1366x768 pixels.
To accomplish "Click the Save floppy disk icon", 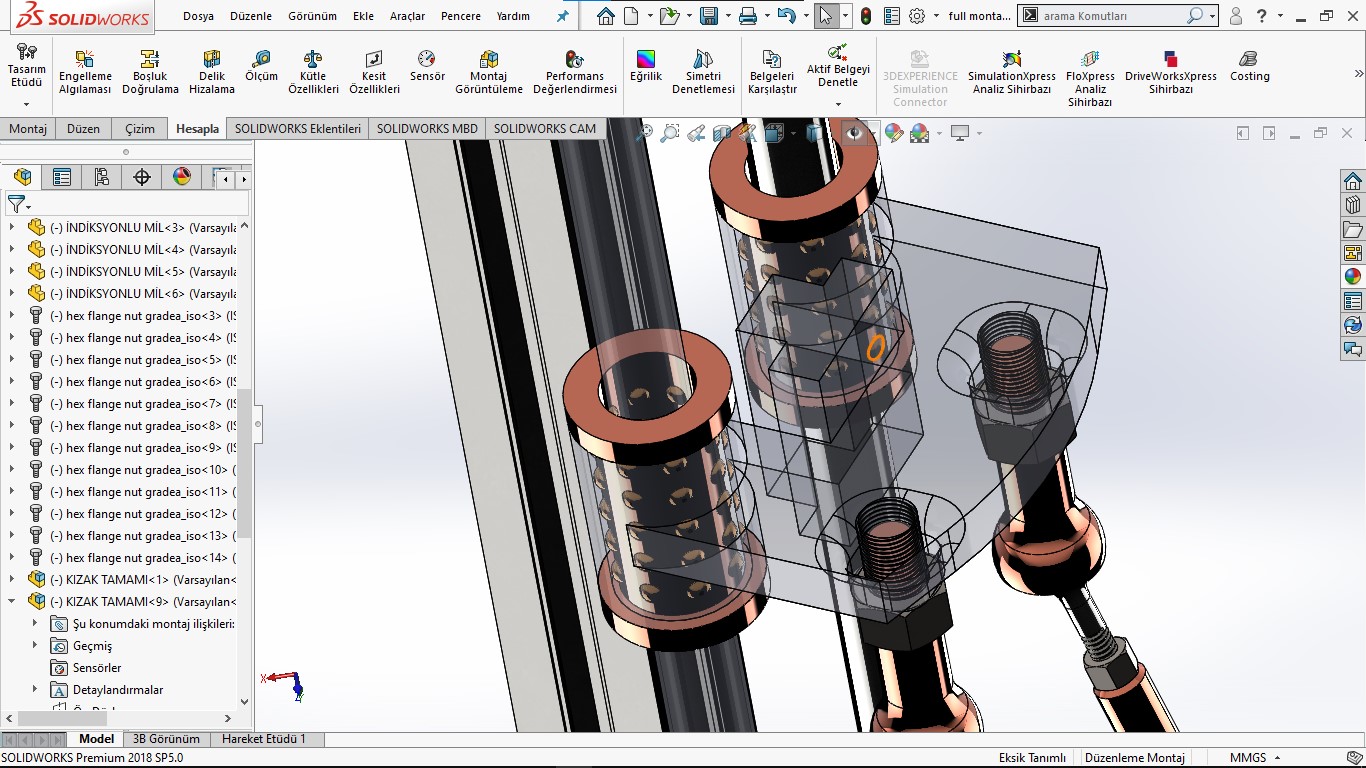I will tap(709, 16).
